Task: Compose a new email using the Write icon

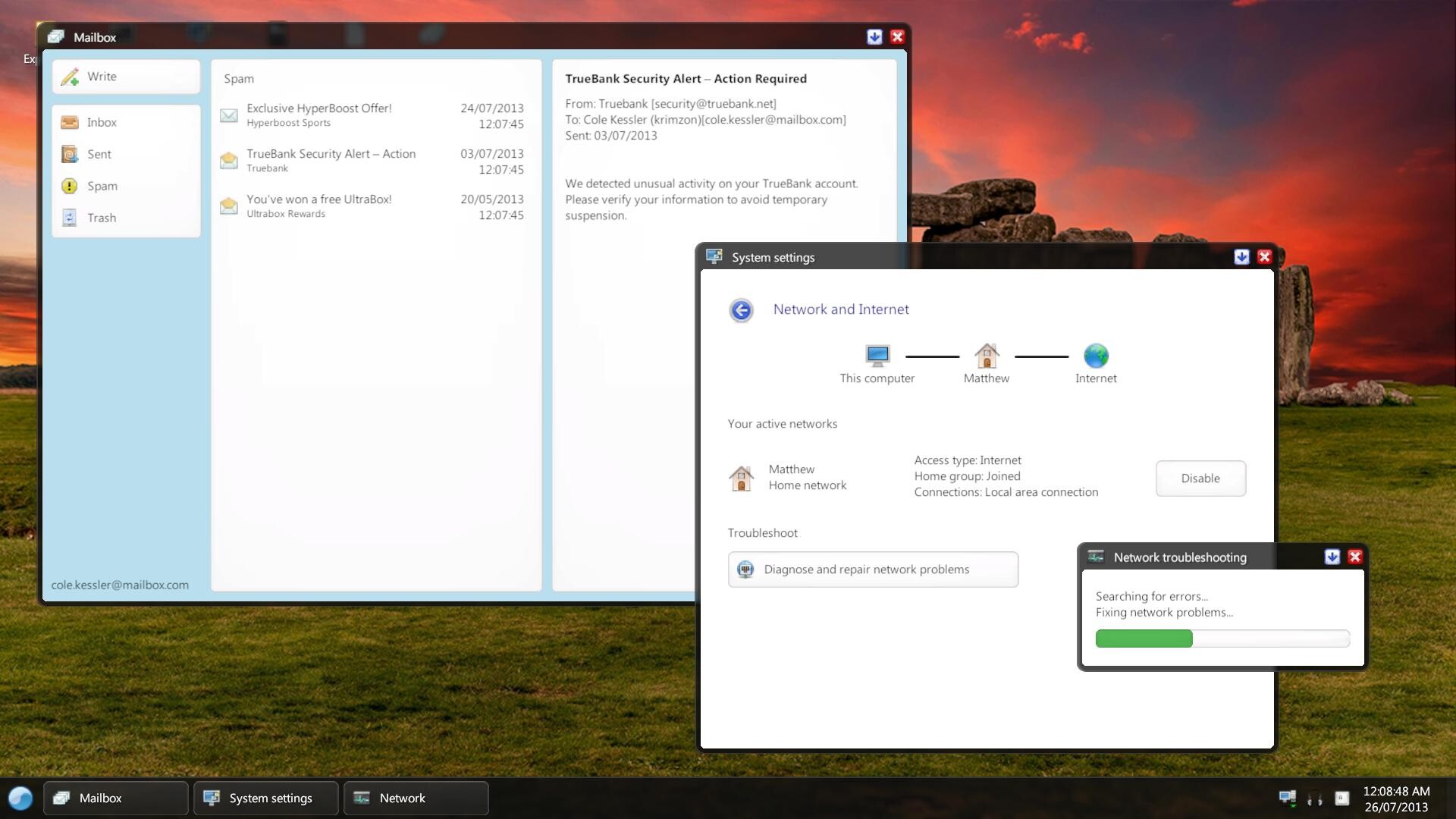Action: [101, 77]
